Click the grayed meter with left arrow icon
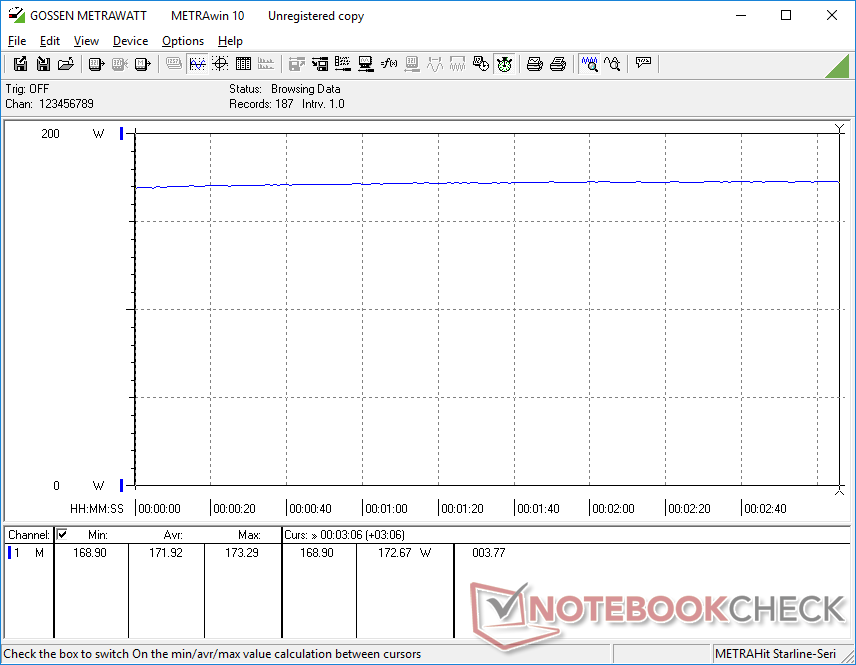 pyautogui.click(x=412, y=64)
